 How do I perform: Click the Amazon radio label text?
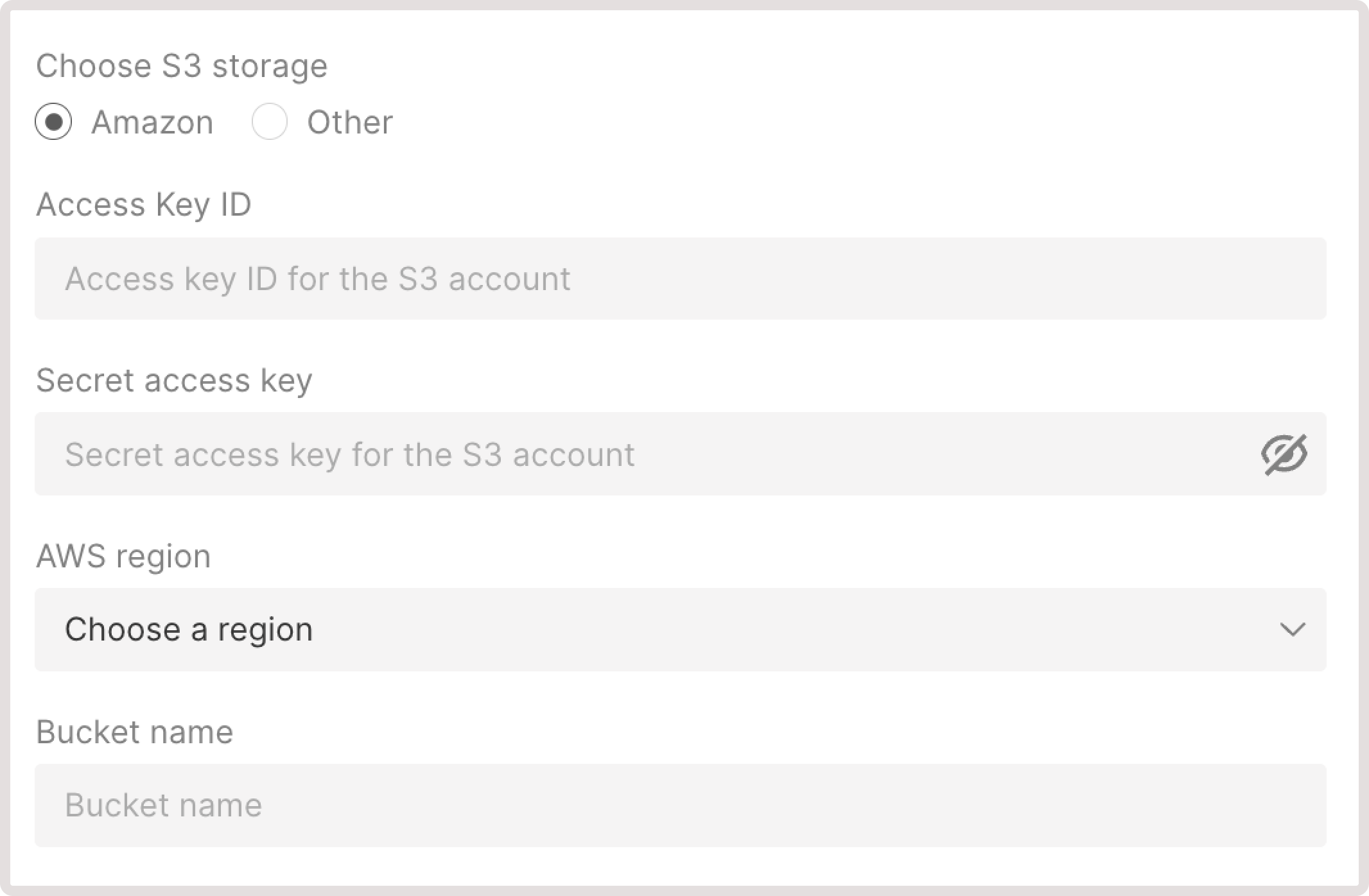153,122
